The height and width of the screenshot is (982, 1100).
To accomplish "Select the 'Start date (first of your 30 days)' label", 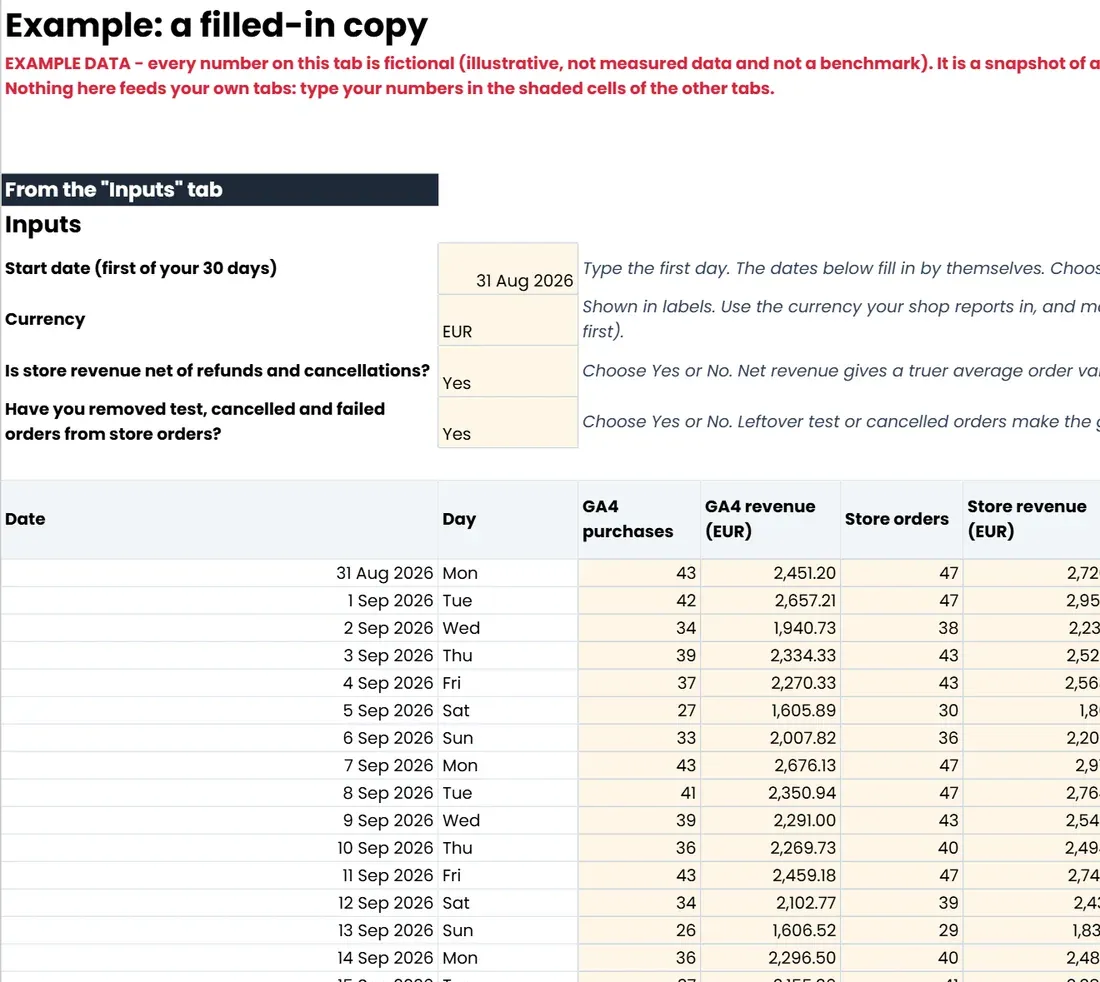I will [141, 268].
